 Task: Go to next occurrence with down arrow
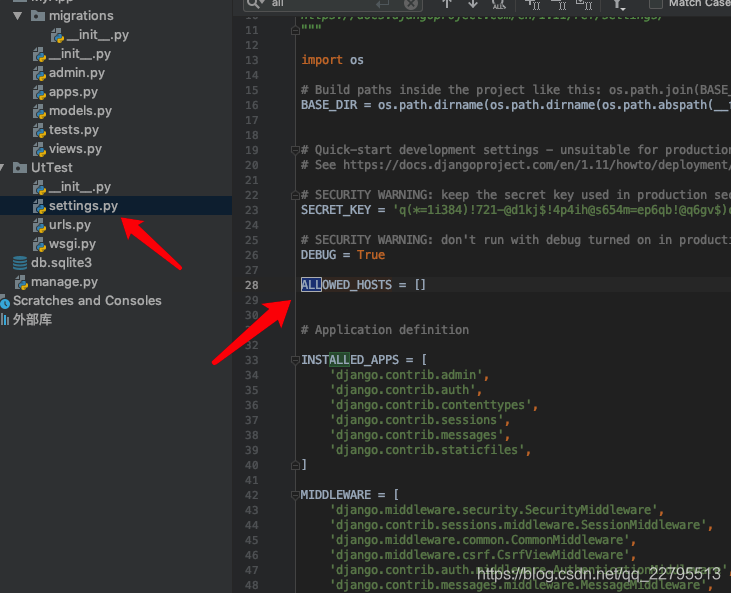click(473, 4)
